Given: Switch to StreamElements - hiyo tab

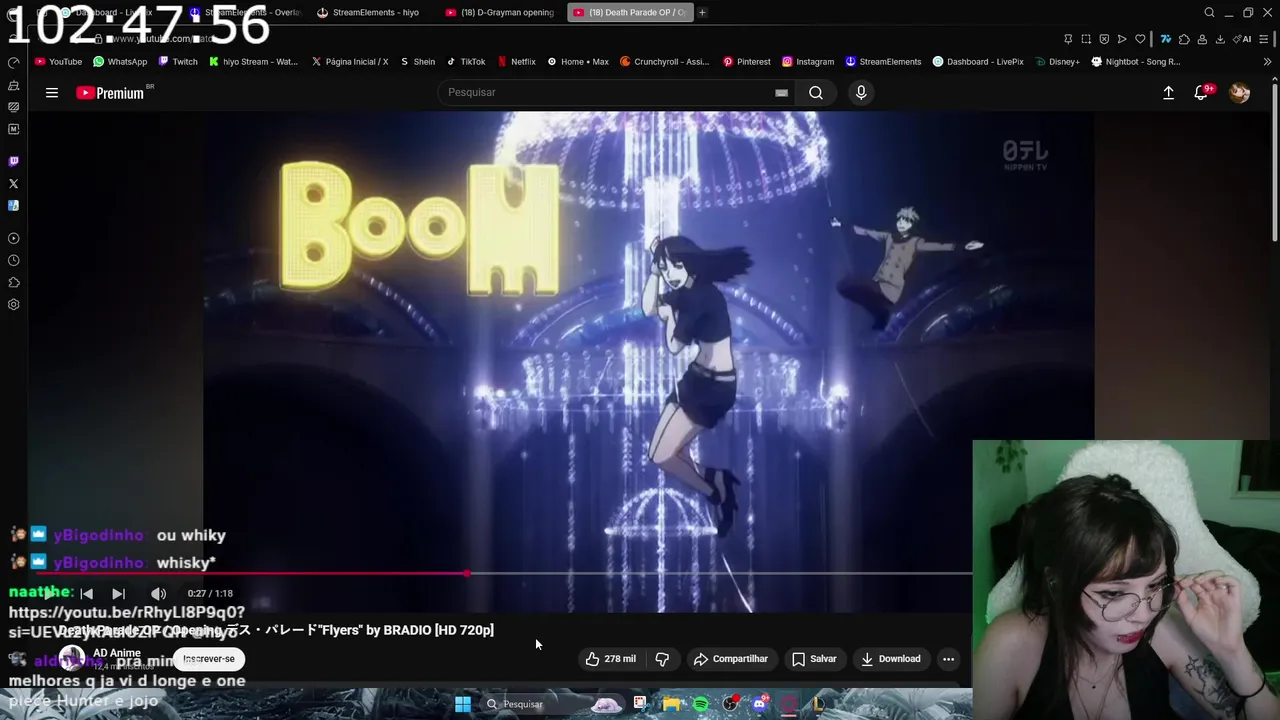Looking at the screenshot, I should coord(370,12).
